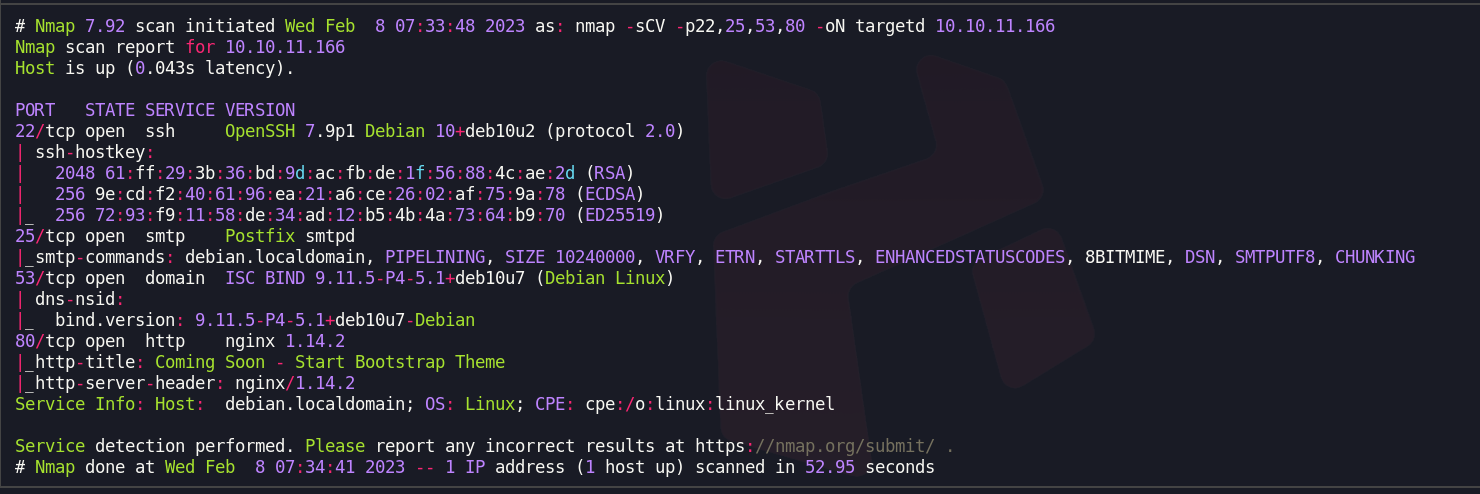Viewport: 1480px width, 494px height.
Task: Click the ECDSA hostkey label
Action: click(x=615, y=194)
